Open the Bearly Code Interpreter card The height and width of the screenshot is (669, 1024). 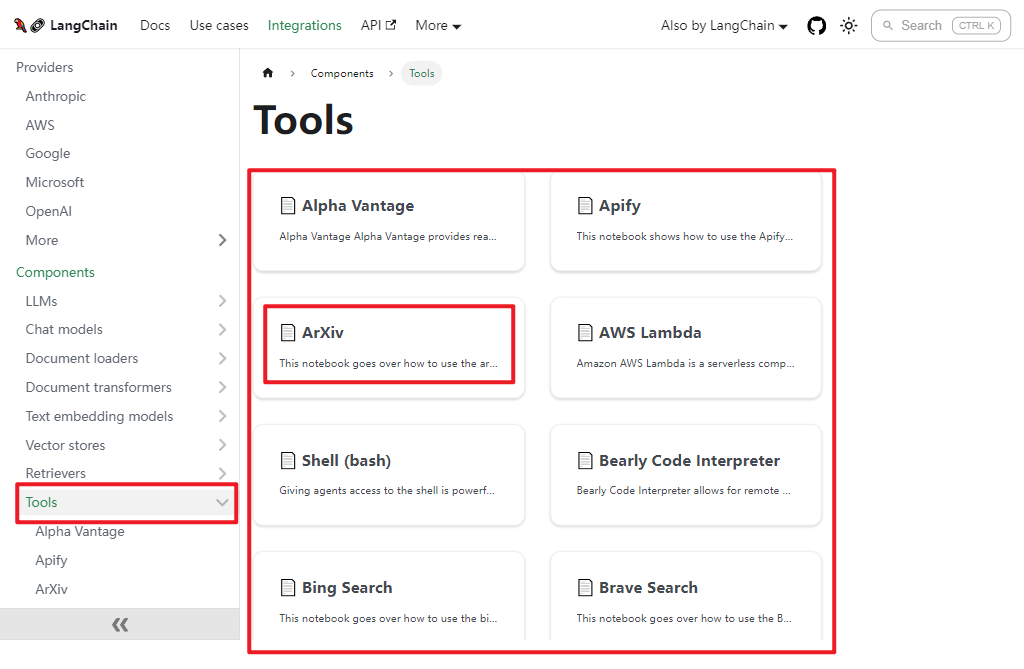tap(686, 474)
